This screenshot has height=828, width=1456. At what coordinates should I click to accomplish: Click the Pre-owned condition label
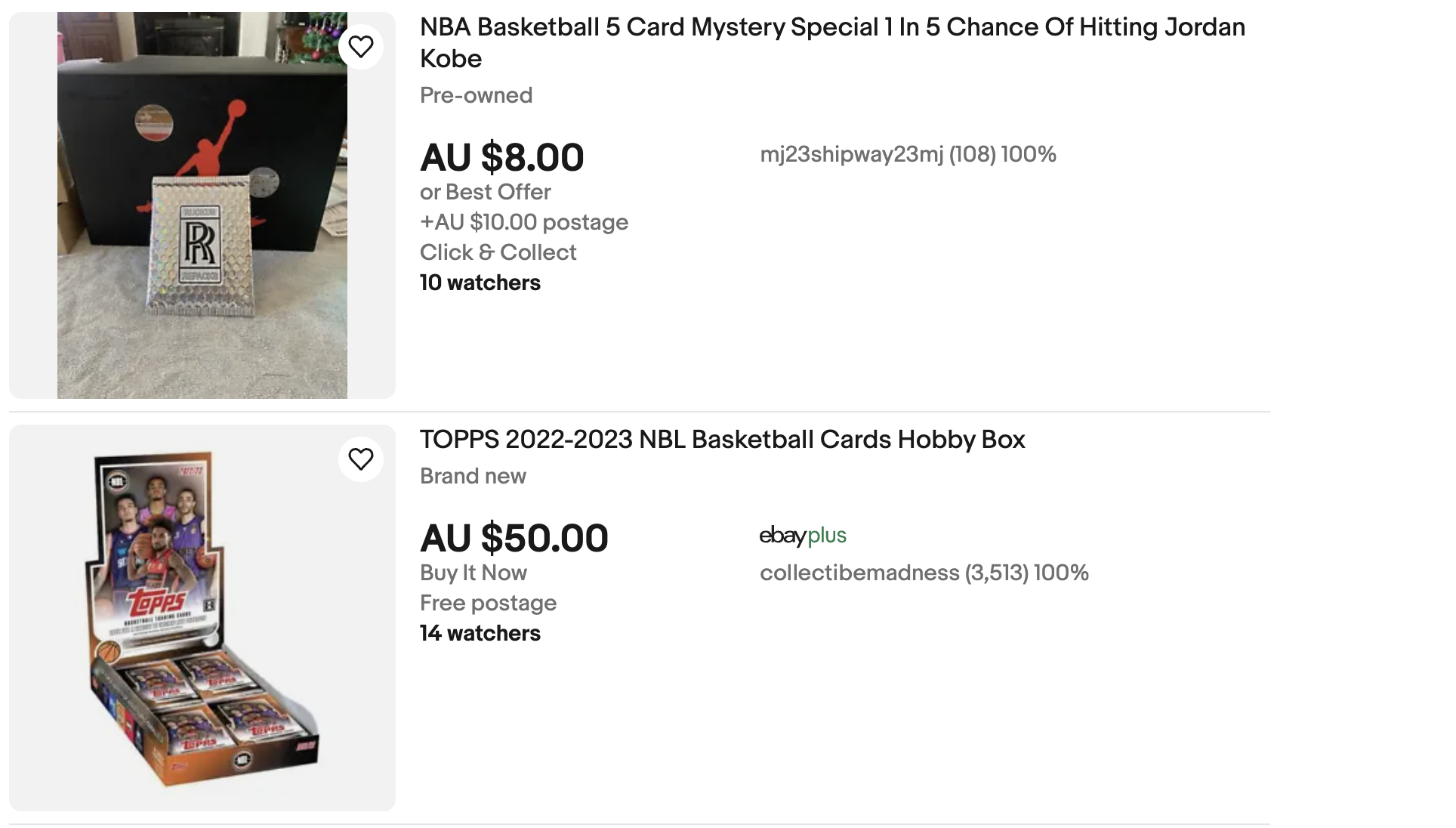coord(476,95)
